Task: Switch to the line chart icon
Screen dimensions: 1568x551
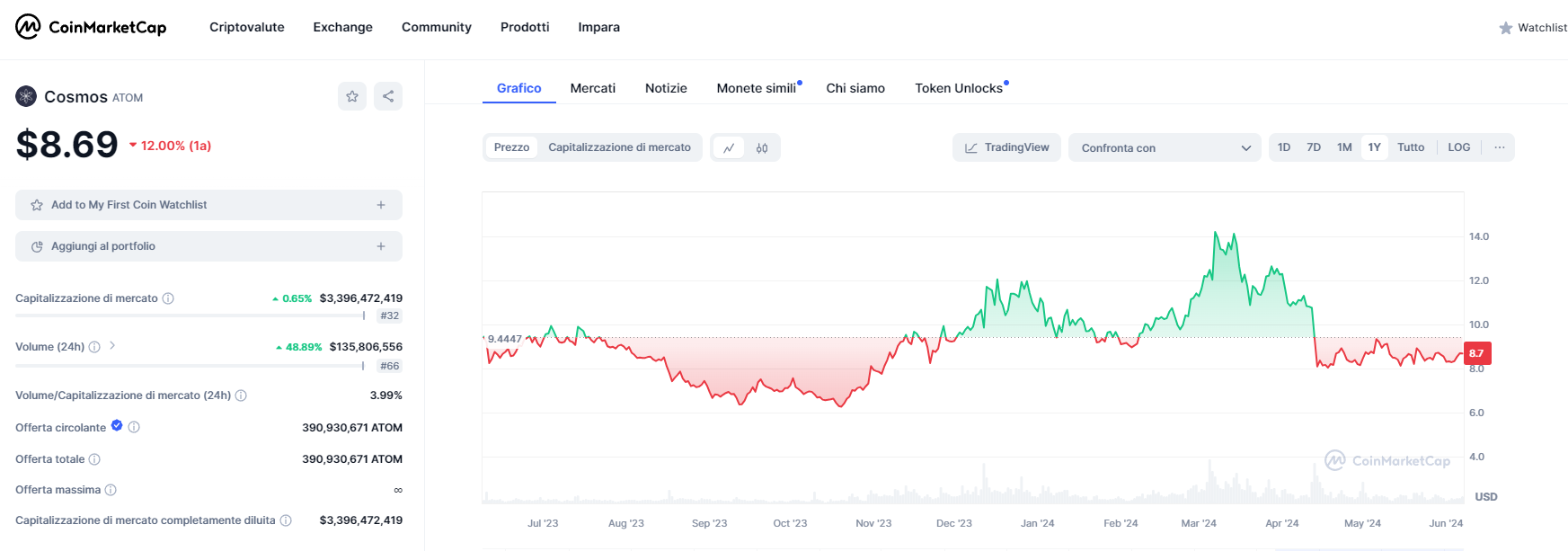Action: [x=729, y=148]
